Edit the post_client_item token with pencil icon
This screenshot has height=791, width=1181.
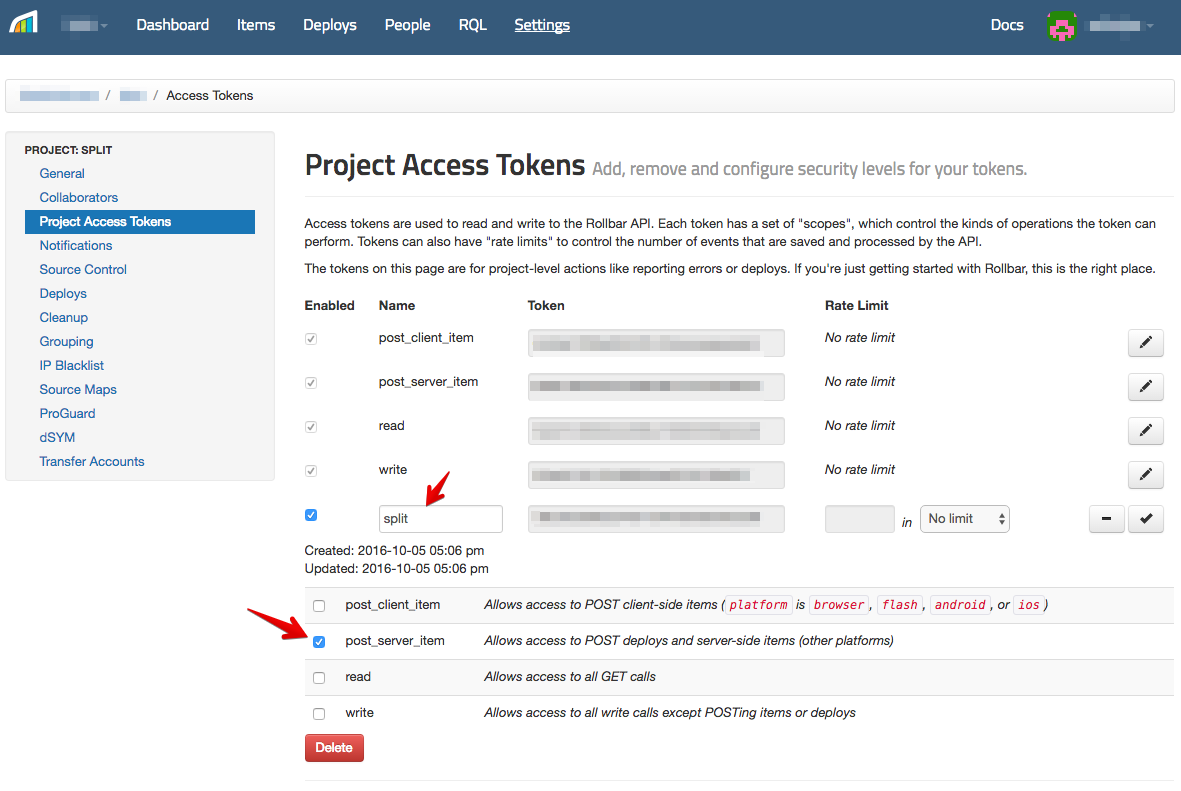[x=1145, y=343]
